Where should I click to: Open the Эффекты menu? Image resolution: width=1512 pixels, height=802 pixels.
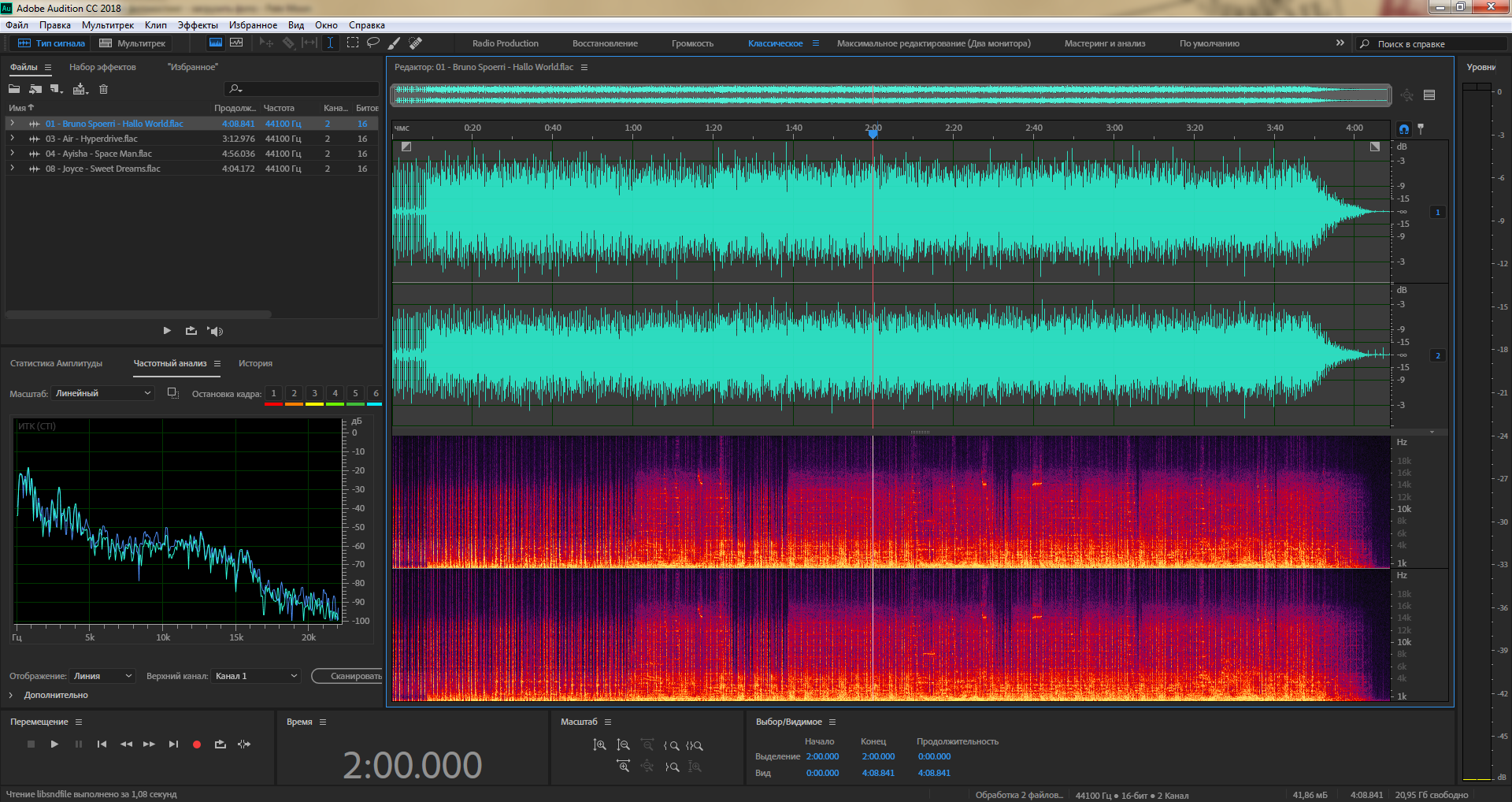tap(198, 25)
